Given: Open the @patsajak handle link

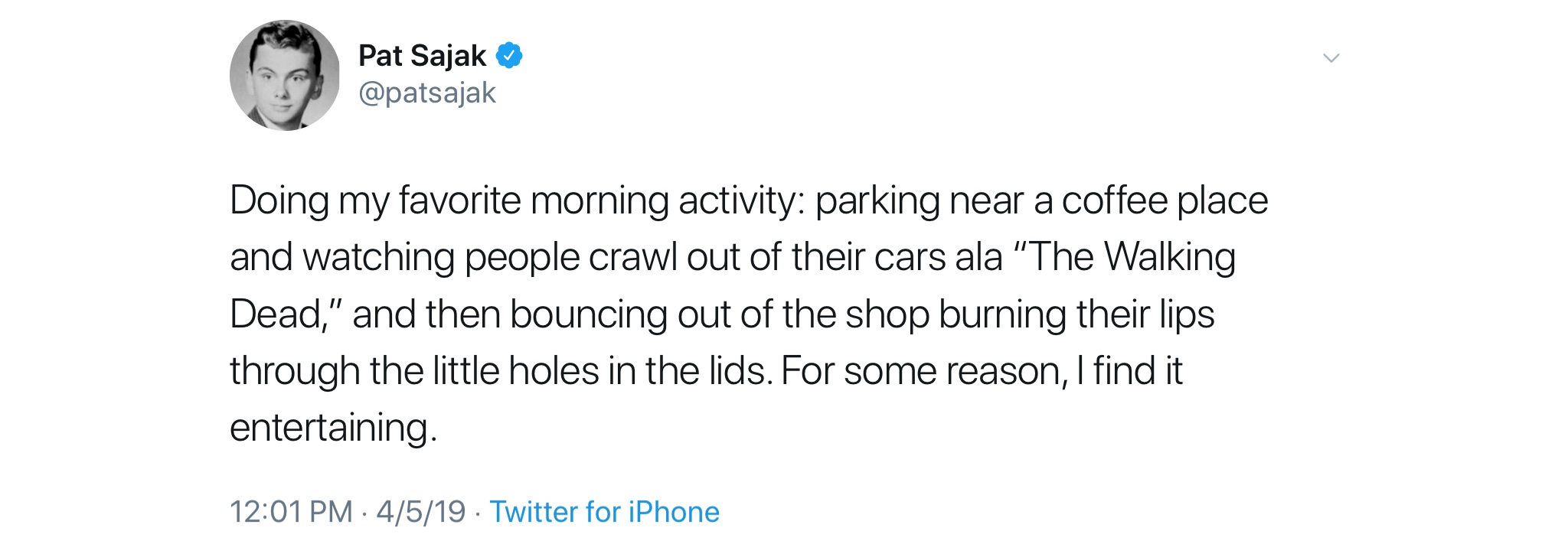Looking at the screenshot, I should (x=427, y=93).
